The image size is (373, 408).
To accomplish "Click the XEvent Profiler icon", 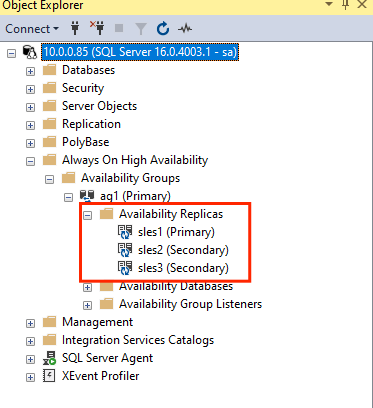I will 49,376.
